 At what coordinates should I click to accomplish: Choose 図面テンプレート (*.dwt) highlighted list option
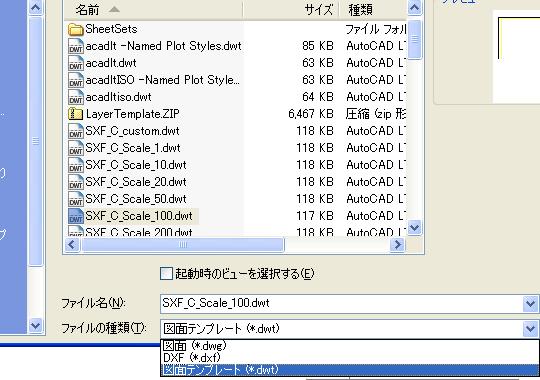pyautogui.click(x=350, y=370)
